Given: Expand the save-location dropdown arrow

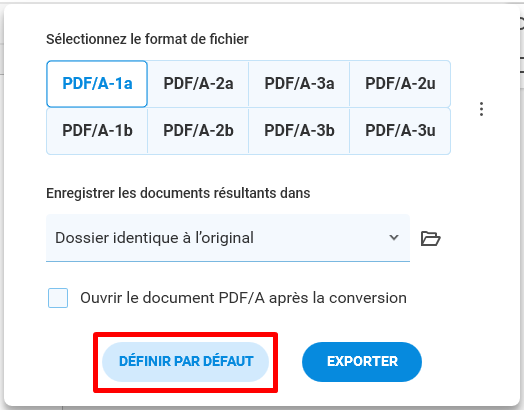Looking at the screenshot, I should (x=394, y=238).
